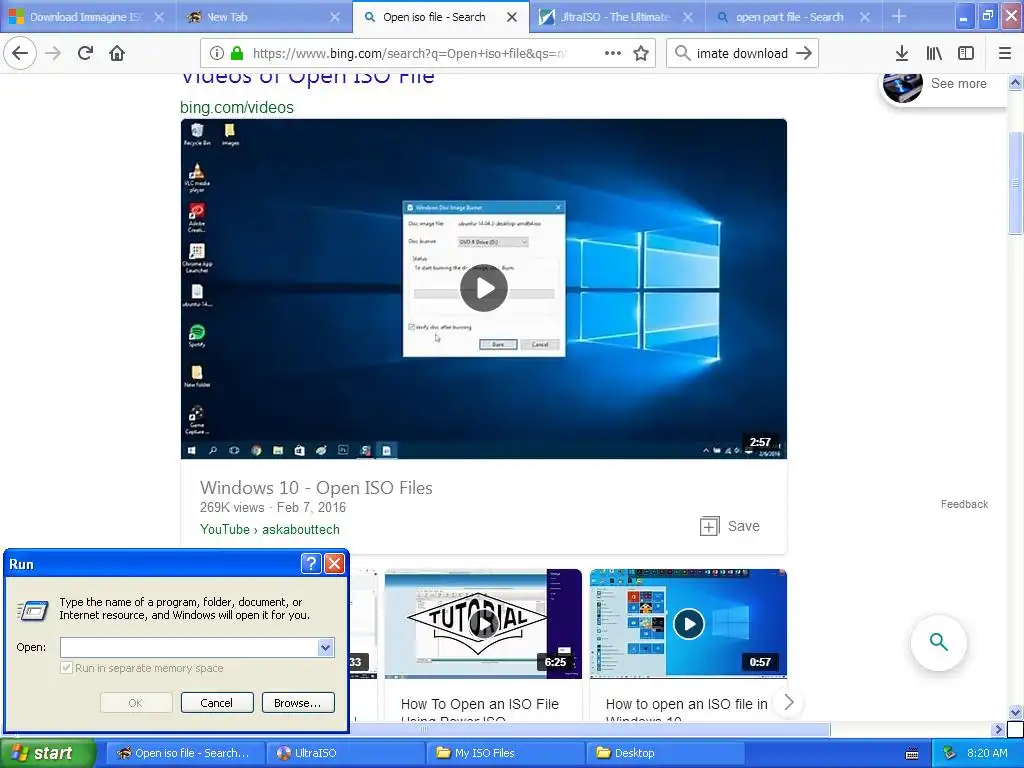The width and height of the screenshot is (1024, 768).
Task: Play the Windows 10 Open ISO Files video
Action: click(484, 288)
